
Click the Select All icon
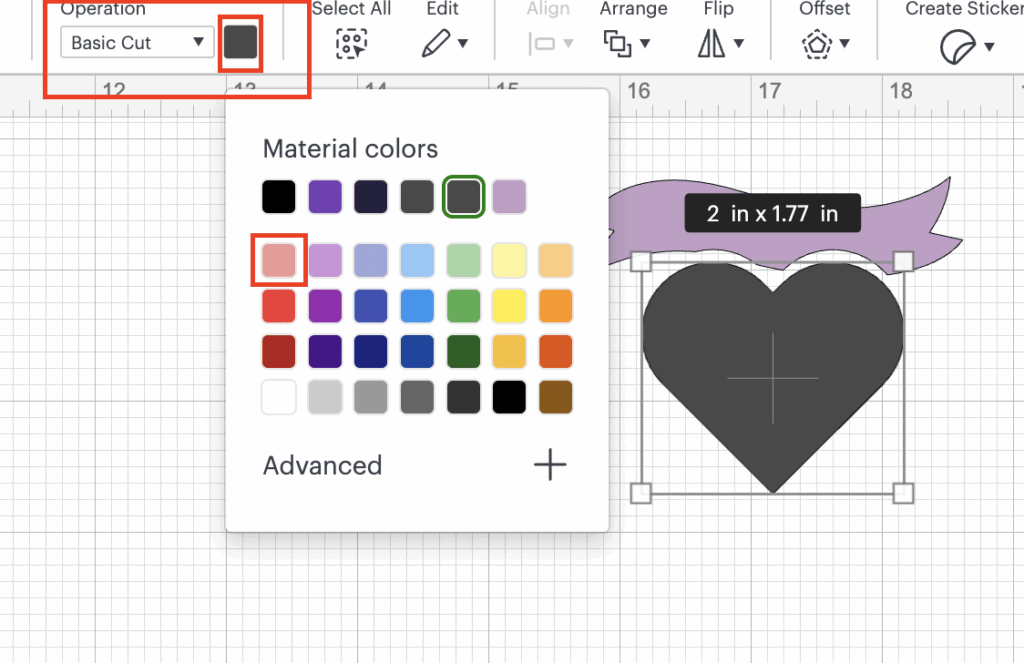coord(351,43)
